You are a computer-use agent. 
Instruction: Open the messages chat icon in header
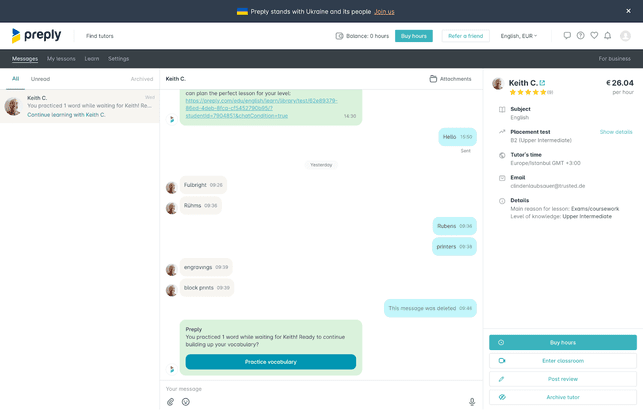pyautogui.click(x=567, y=36)
